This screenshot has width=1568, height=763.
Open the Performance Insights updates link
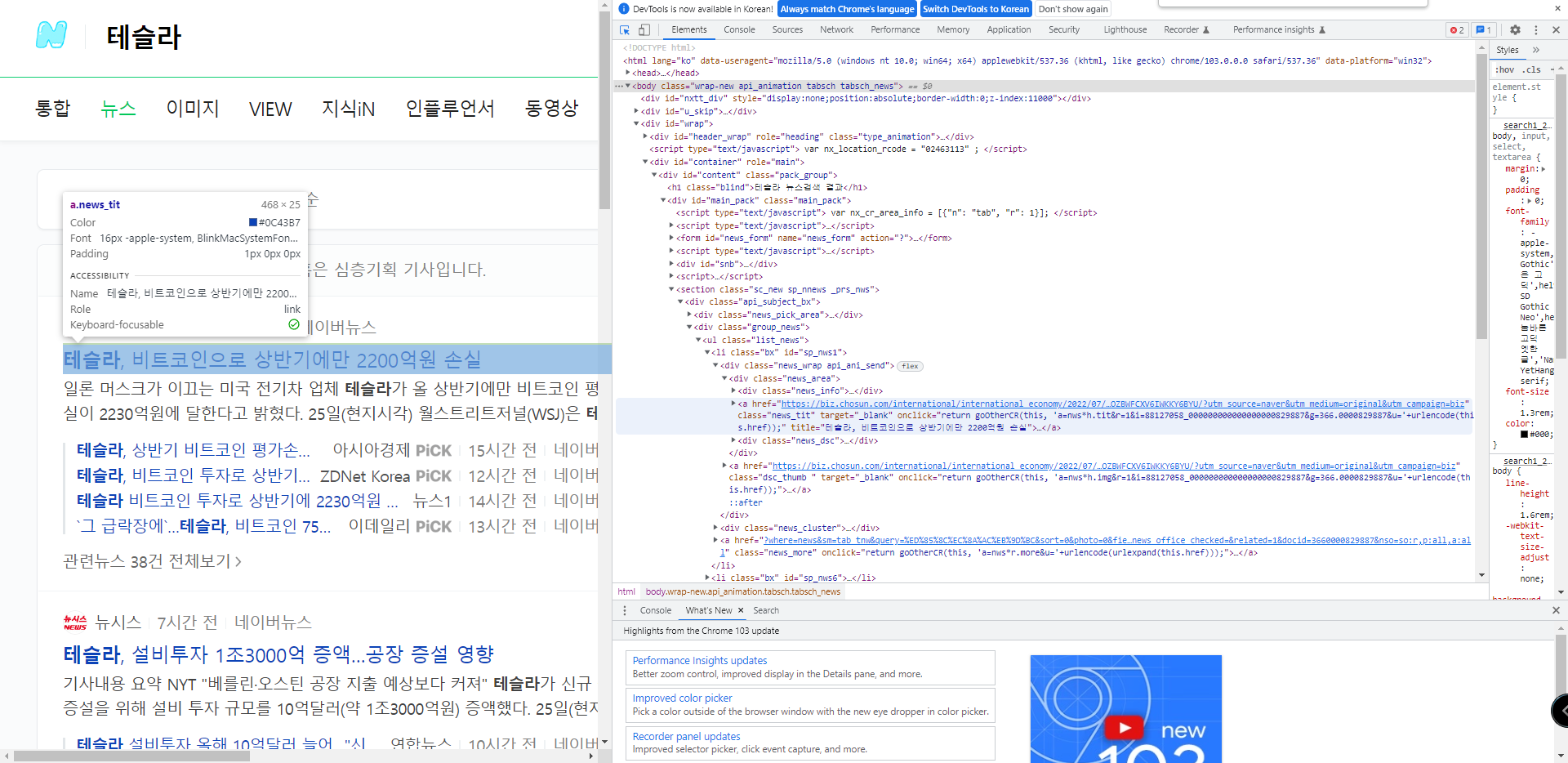pos(700,660)
